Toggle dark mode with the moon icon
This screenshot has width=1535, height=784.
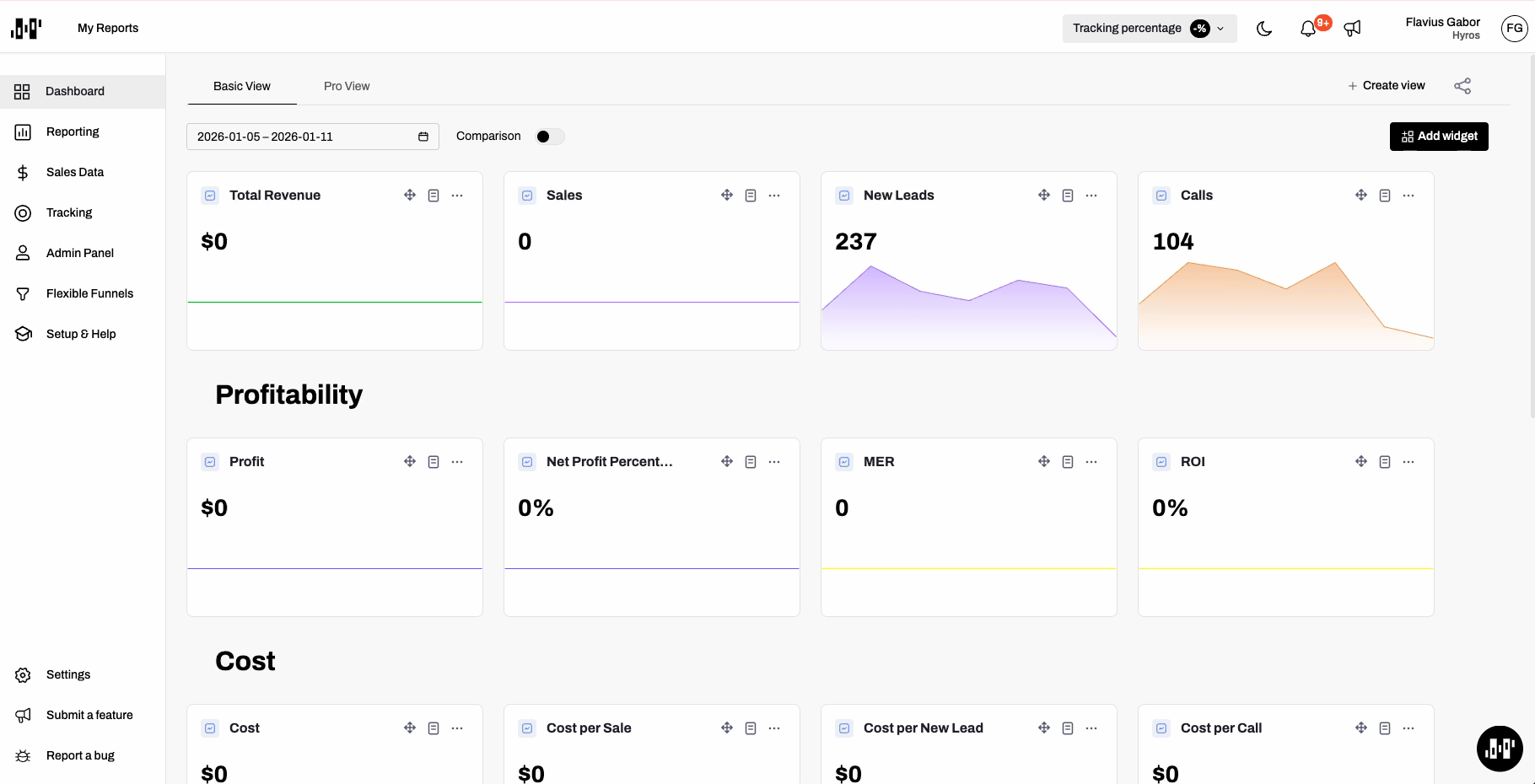coord(1263,29)
